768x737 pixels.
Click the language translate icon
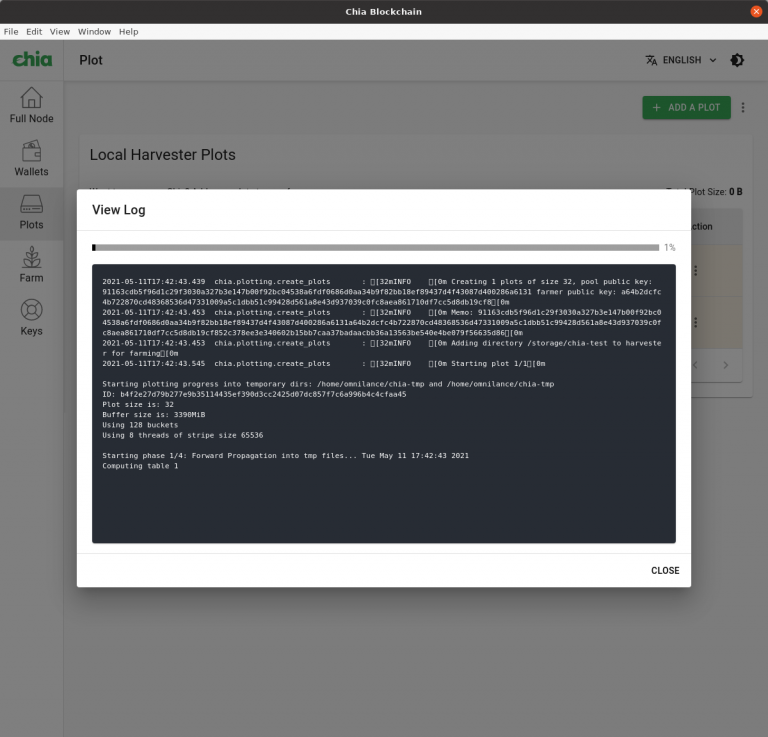[651, 60]
